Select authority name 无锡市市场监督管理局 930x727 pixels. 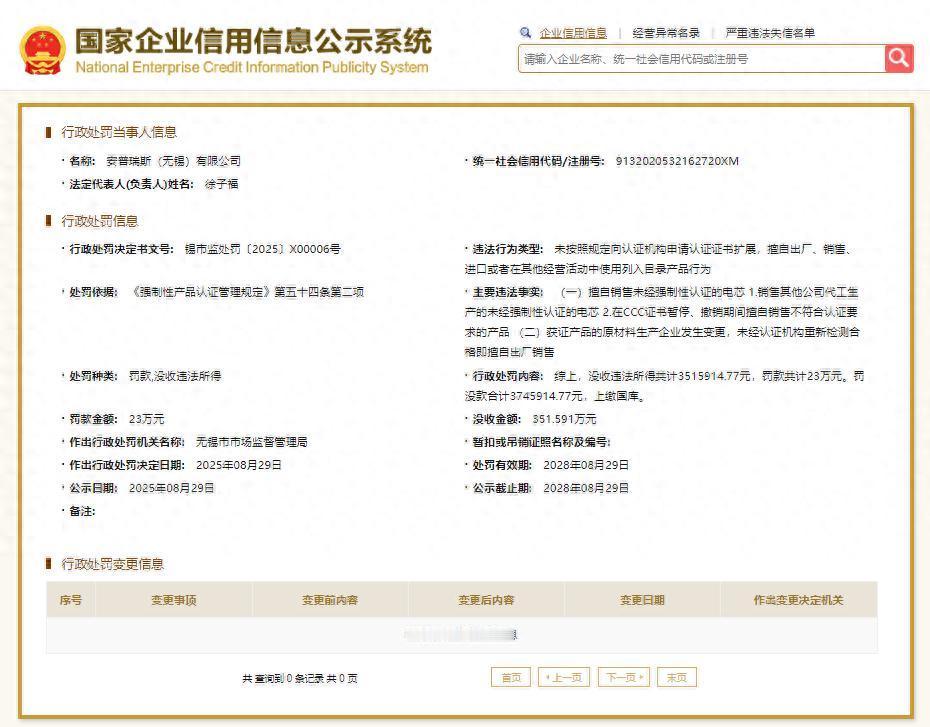pos(252,442)
